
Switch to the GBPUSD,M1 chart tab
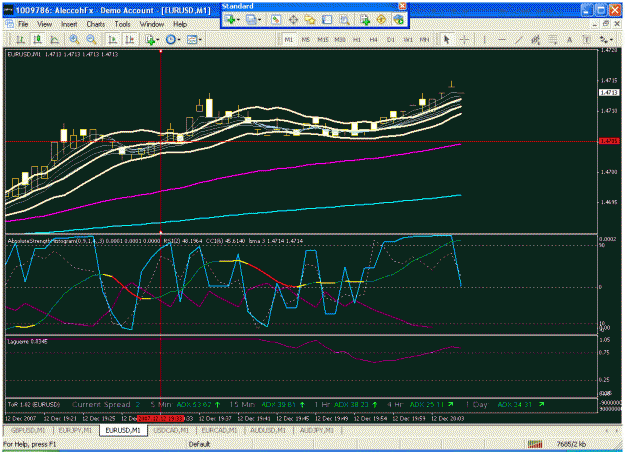point(28,430)
